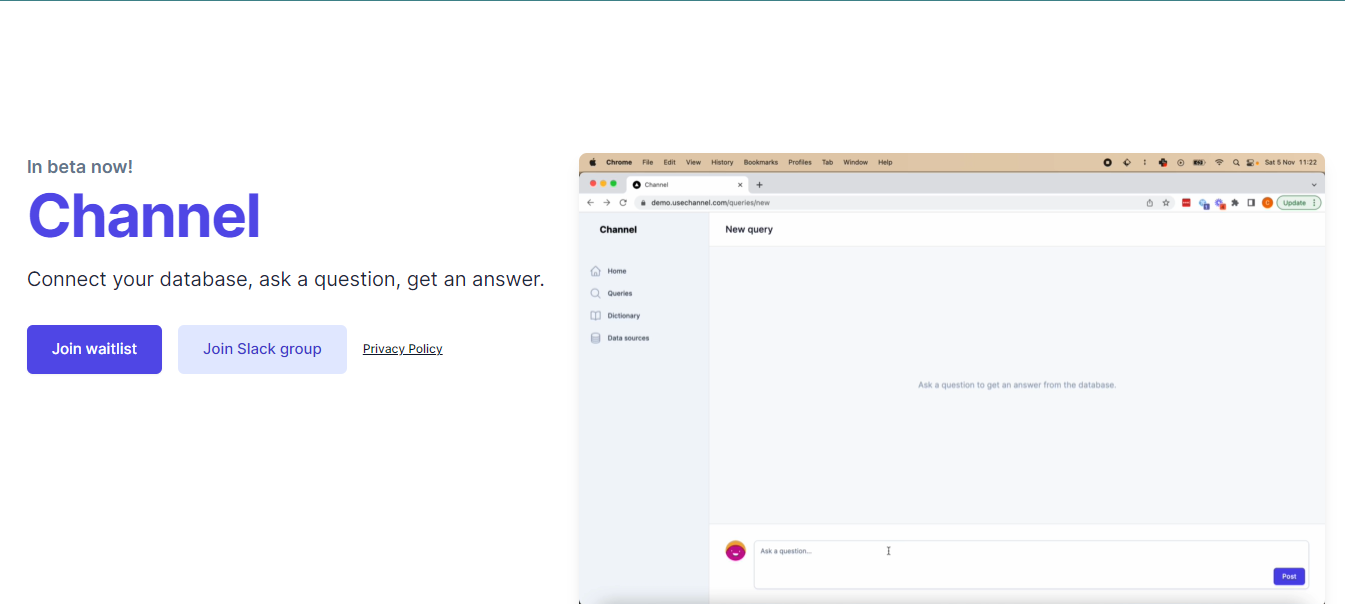Click the Post button
Image resolution: width=1345 pixels, height=604 pixels.
tap(1289, 576)
